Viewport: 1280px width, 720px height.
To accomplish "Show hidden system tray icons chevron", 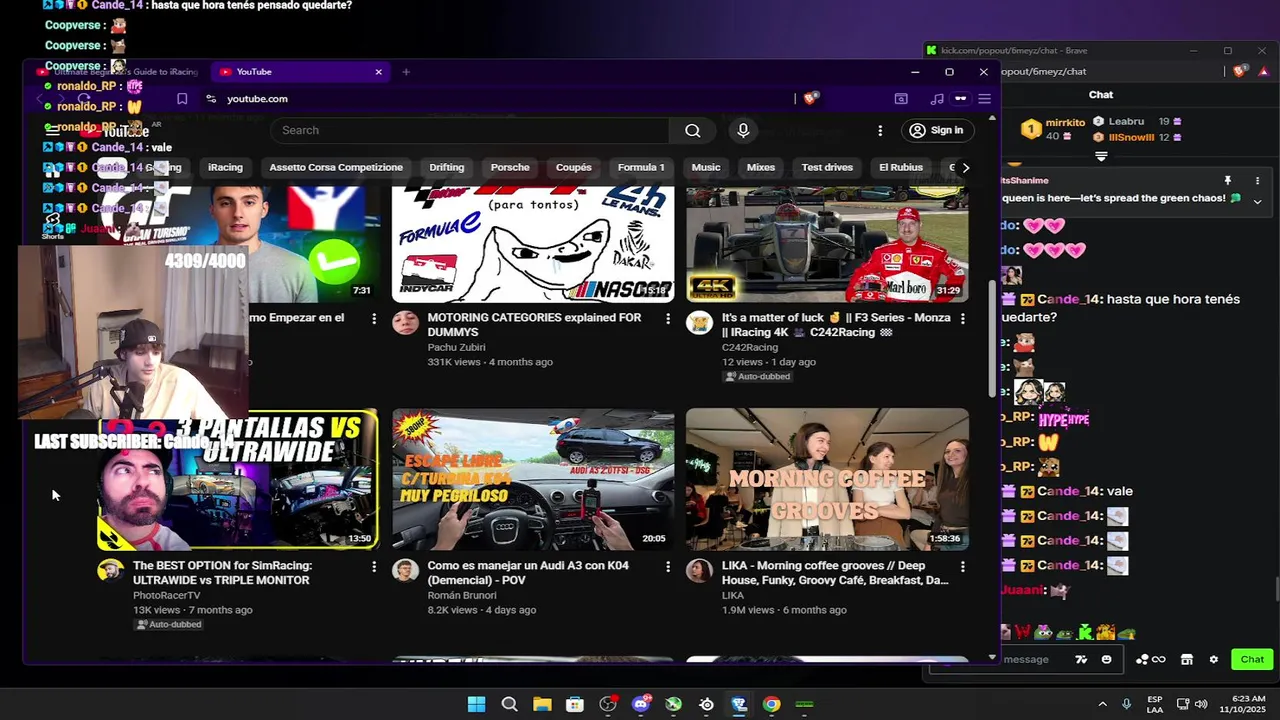I will click(x=1103, y=704).
